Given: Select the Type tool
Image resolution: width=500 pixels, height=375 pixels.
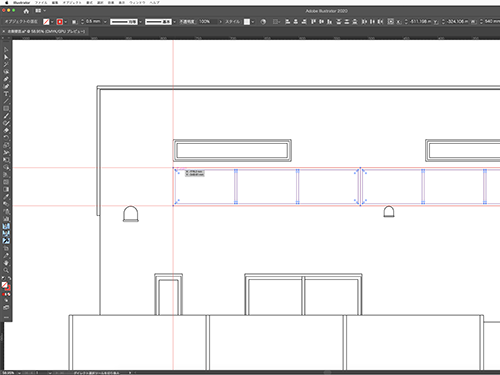Looking at the screenshot, I should click(6, 94).
